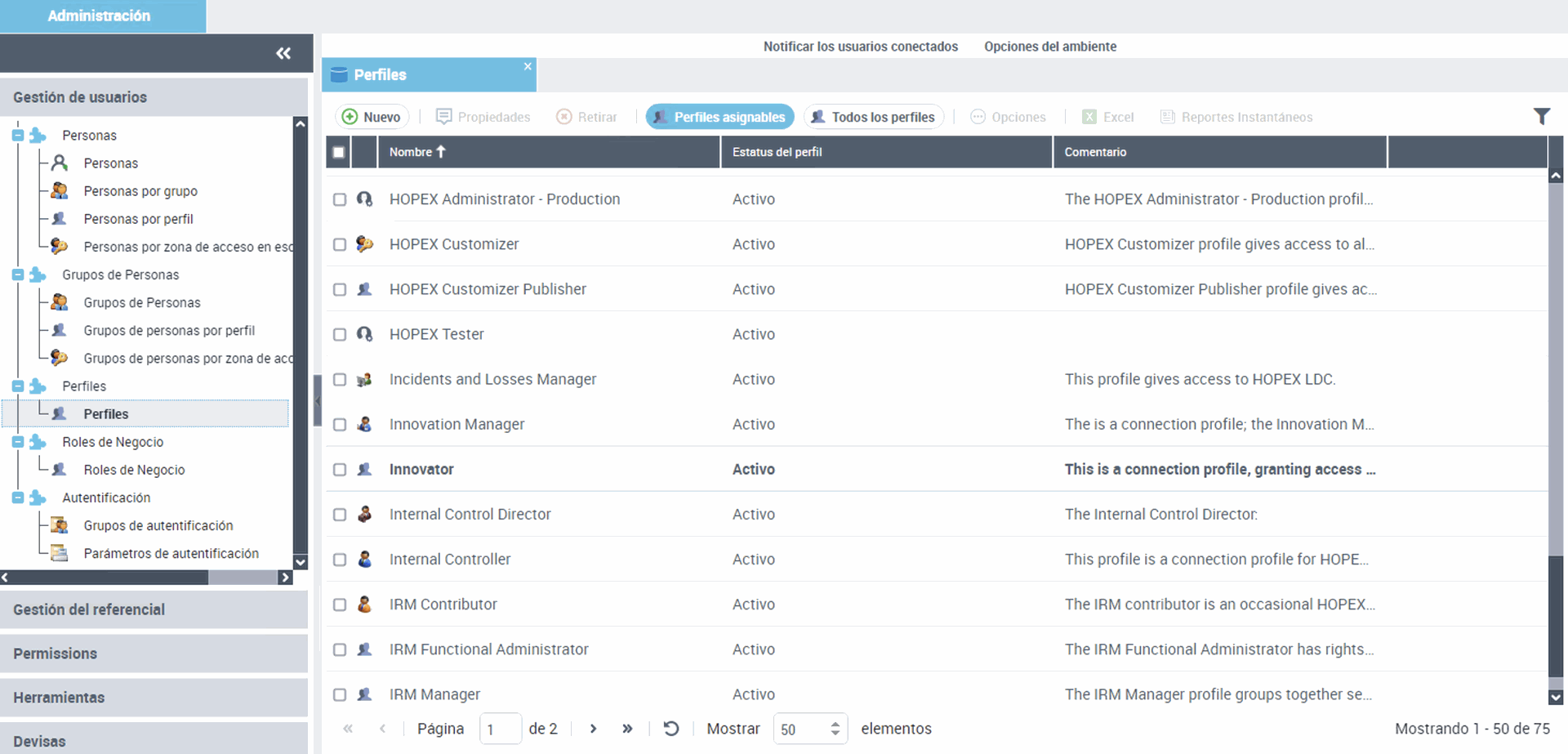Viewport: 1568px width, 754px height.
Task: Click the page number input field
Action: pyautogui.click(x=500, y=729)
